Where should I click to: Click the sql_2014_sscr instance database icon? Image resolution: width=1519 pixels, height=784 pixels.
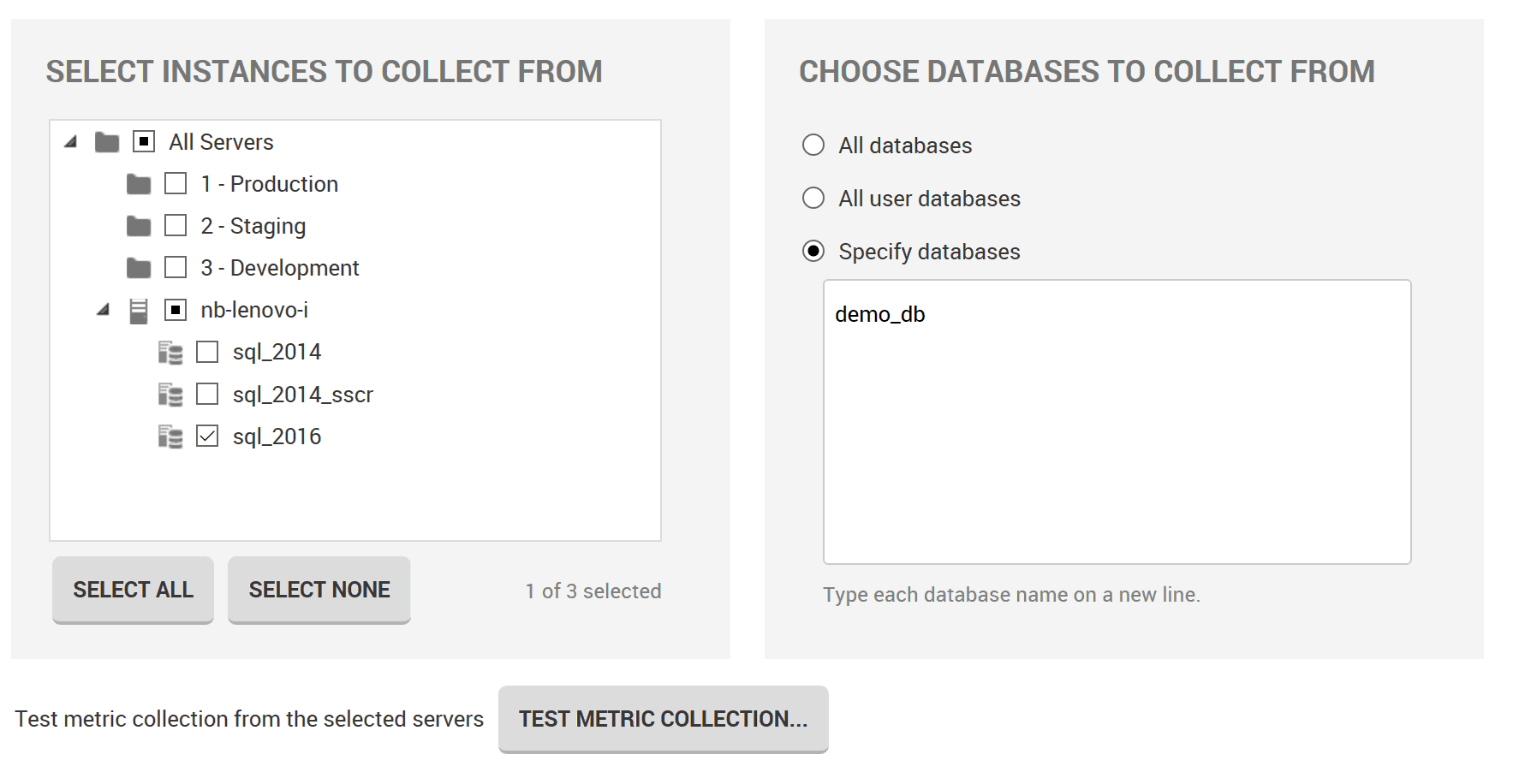170,395
